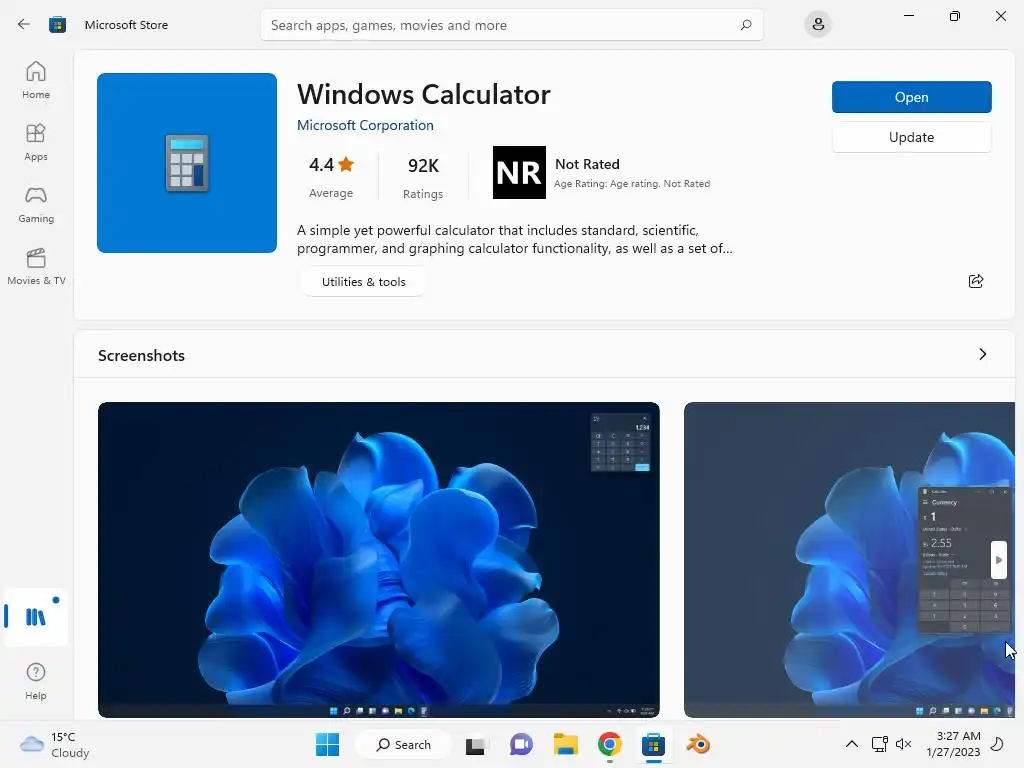Click the focus assist moon icon
This screenshot has height=768, width=1024.
coord(997,744)
